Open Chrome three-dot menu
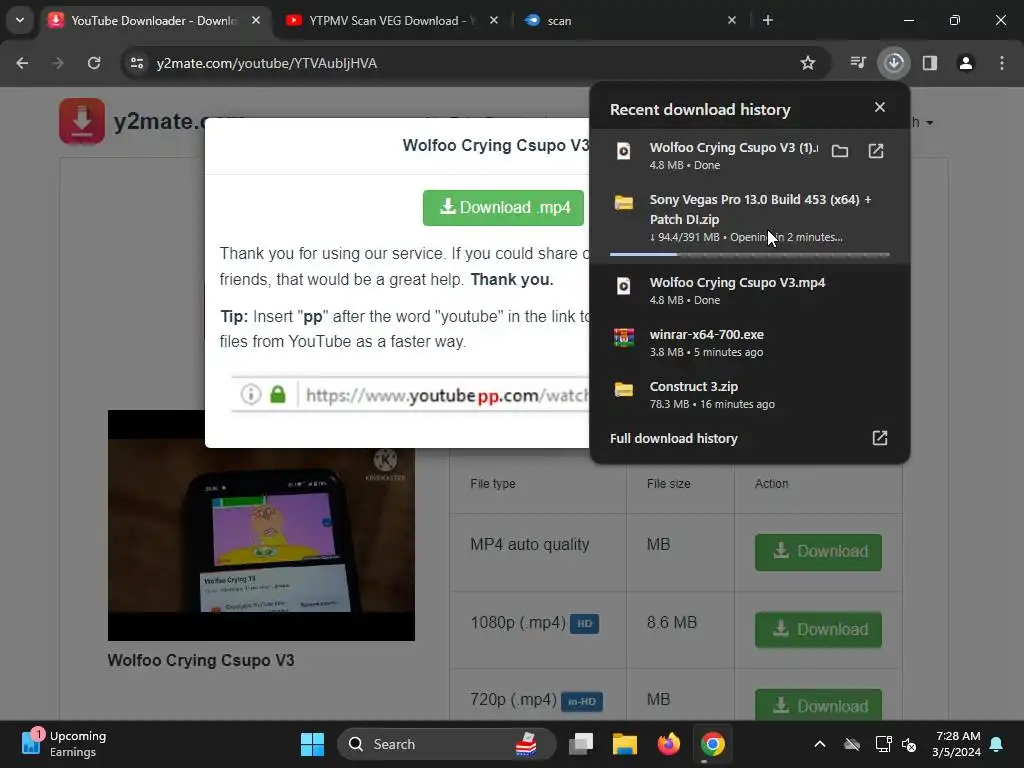 pyautogui.click(x=1002, y=63)
